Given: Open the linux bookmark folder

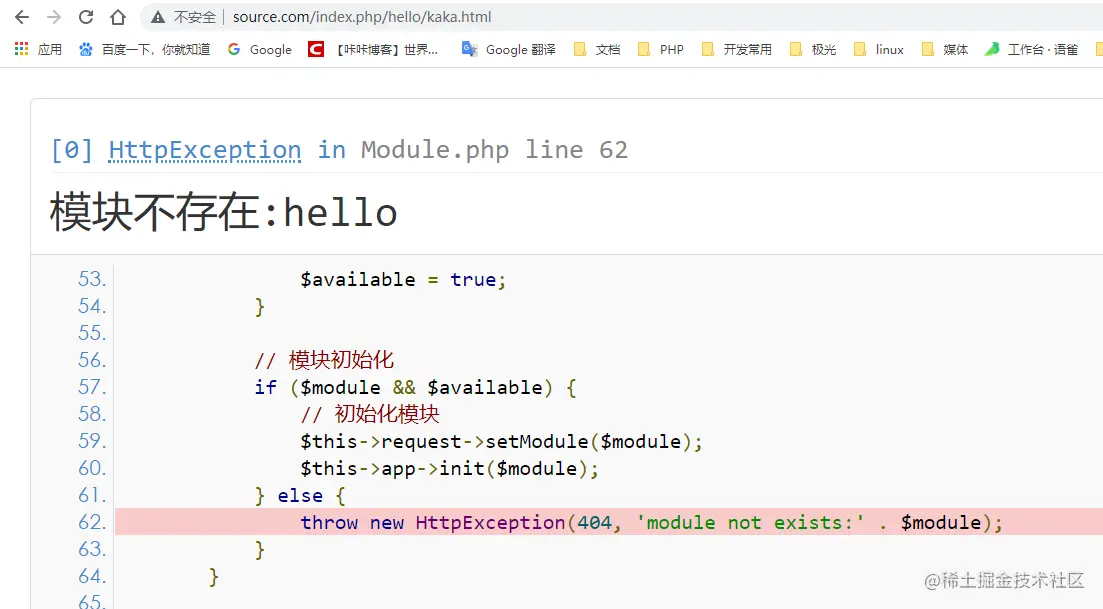Looking at the screenshot, I should 879,49.
